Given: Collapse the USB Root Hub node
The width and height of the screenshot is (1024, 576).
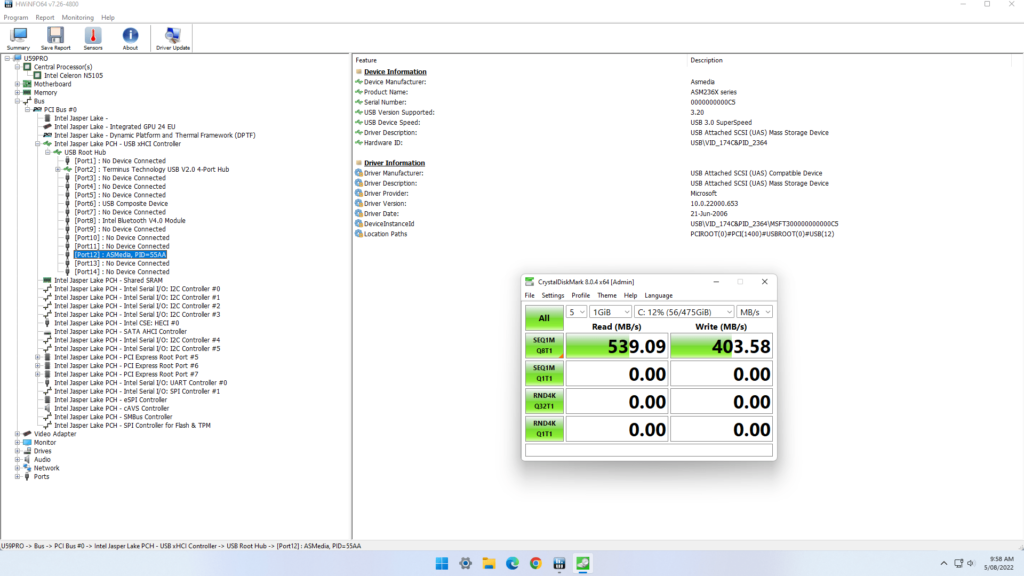Looking at the screenshot, I should [x=48, y=152].
